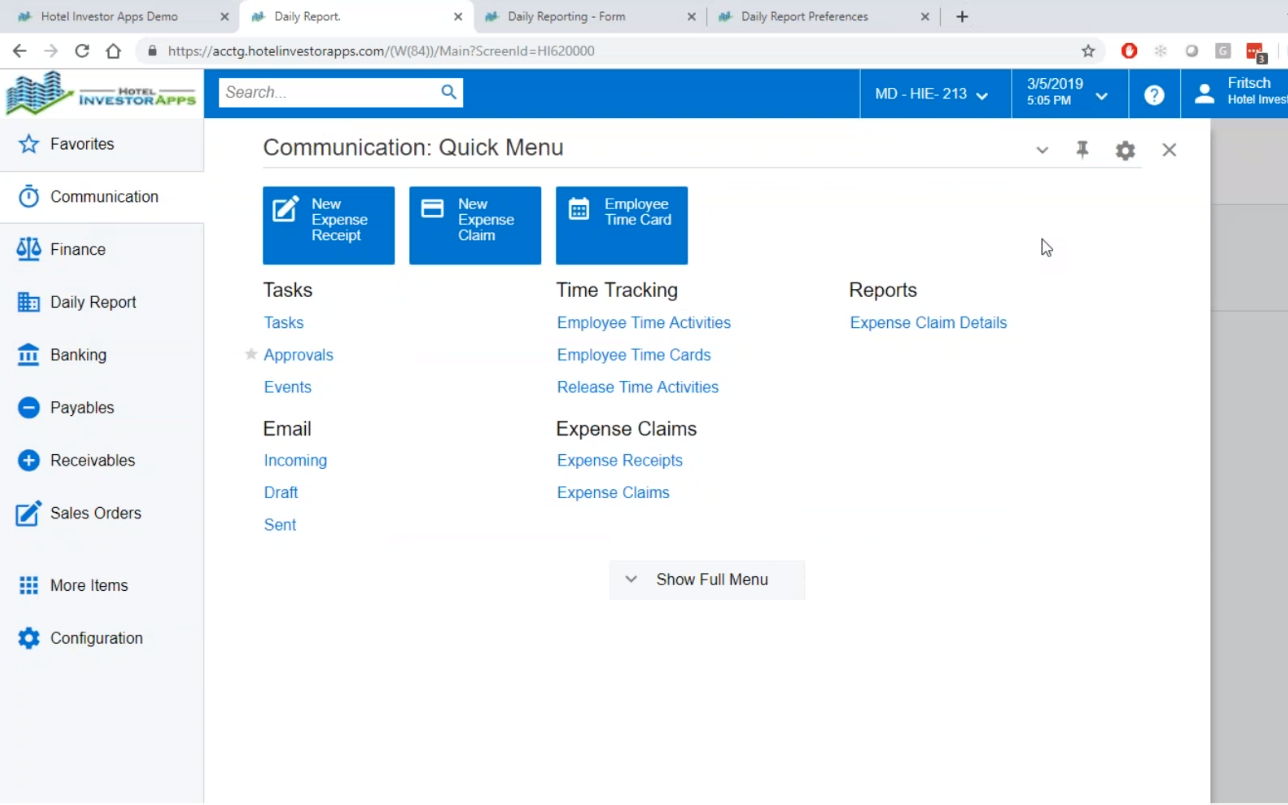The image size is (1288, 805).
Task: Click the help question mark icon
Action: pyautogui.click(x=1154, y=95)
